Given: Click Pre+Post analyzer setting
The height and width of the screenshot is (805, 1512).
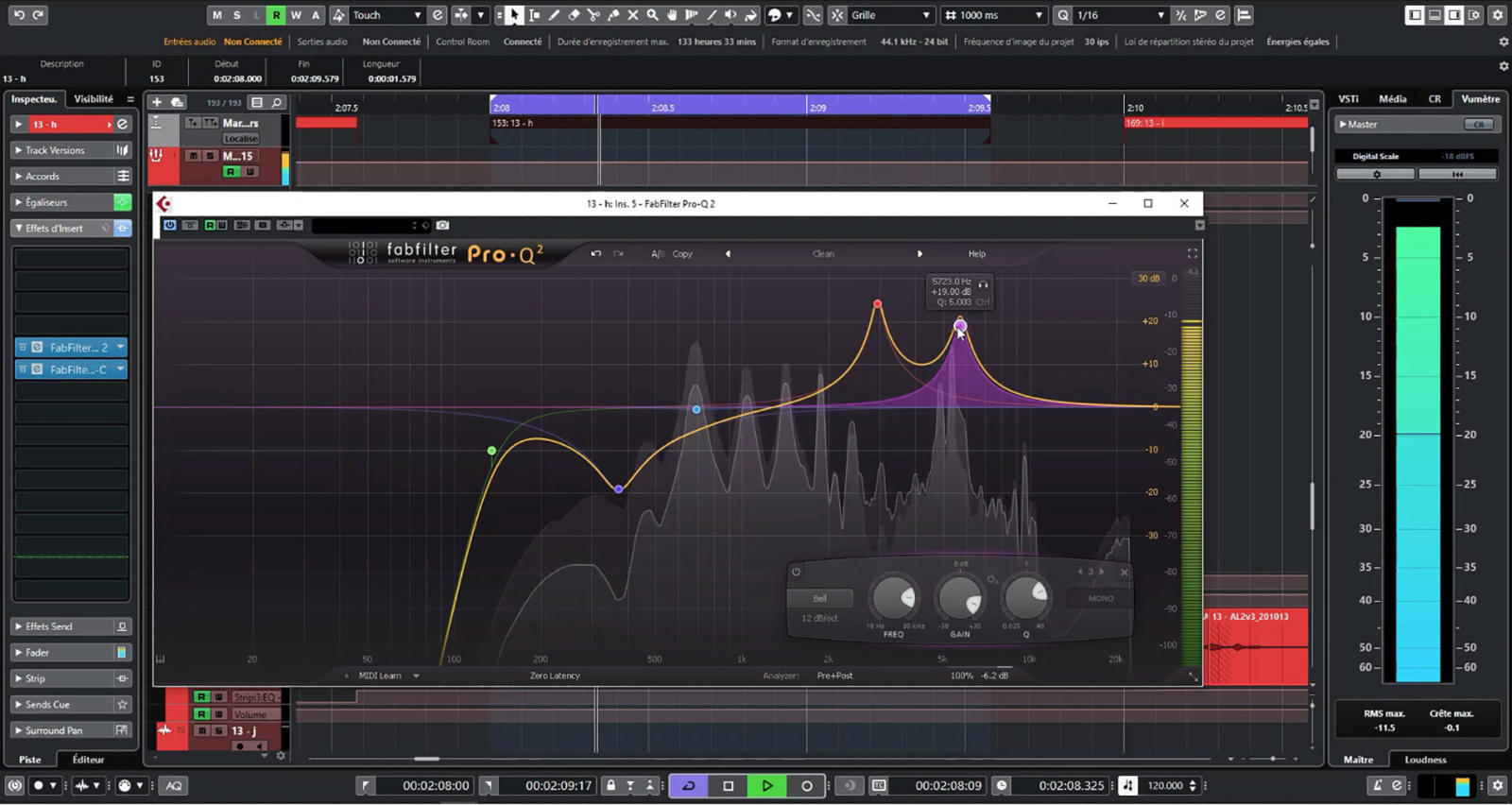Looking at the screenshot, I should [834, 676].
